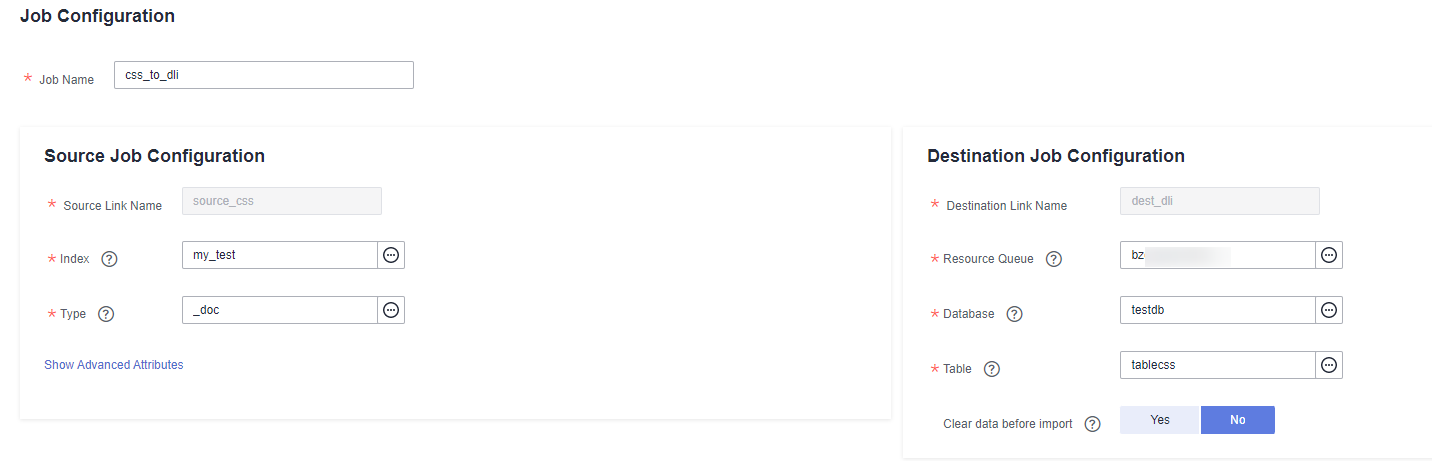1432x461 pixels.
Task: Click help icon for Clear data before import
Action: [x=1092, y=424]
